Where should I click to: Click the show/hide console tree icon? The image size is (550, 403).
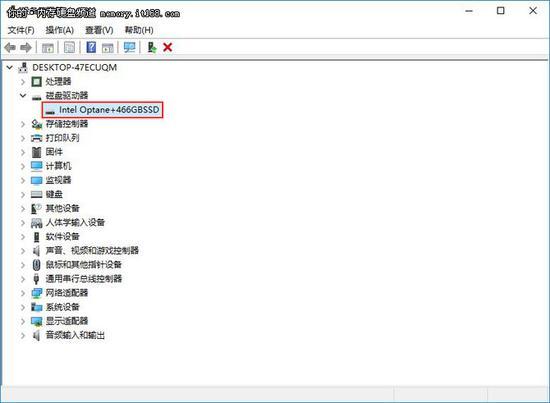pyautogui.click(x=48, y=48)
